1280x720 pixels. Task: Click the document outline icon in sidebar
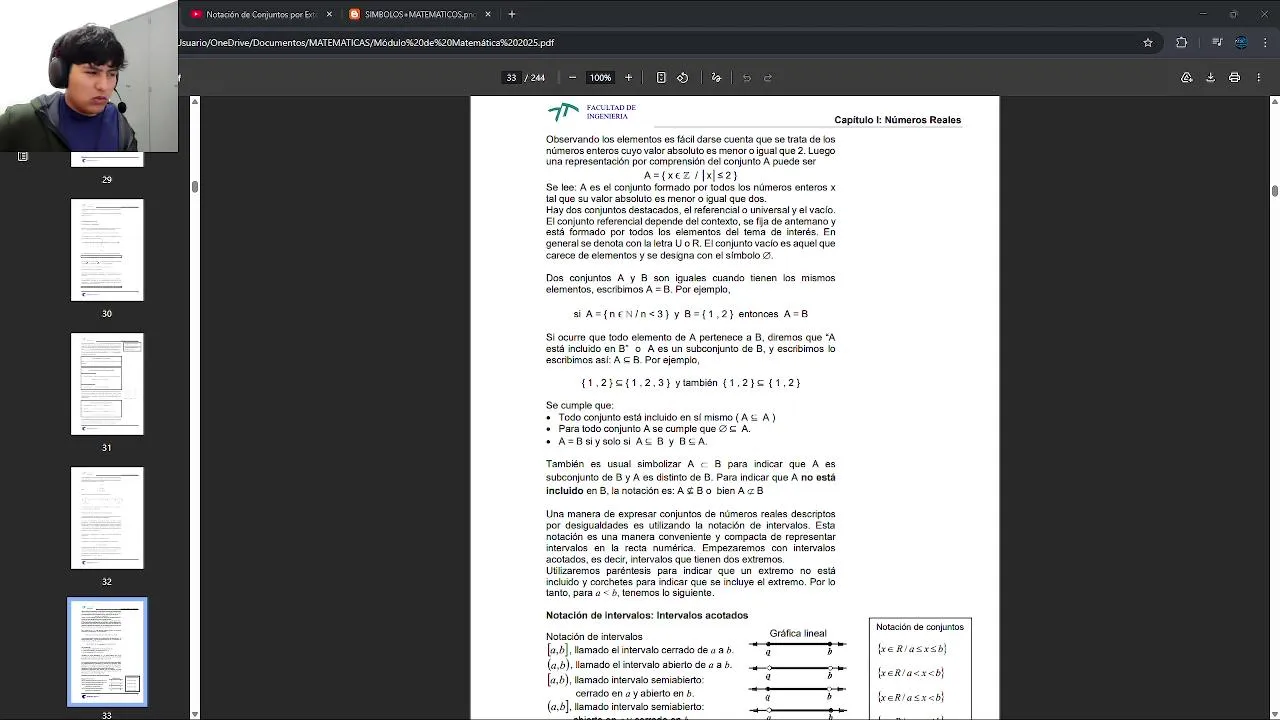point(23,156)
